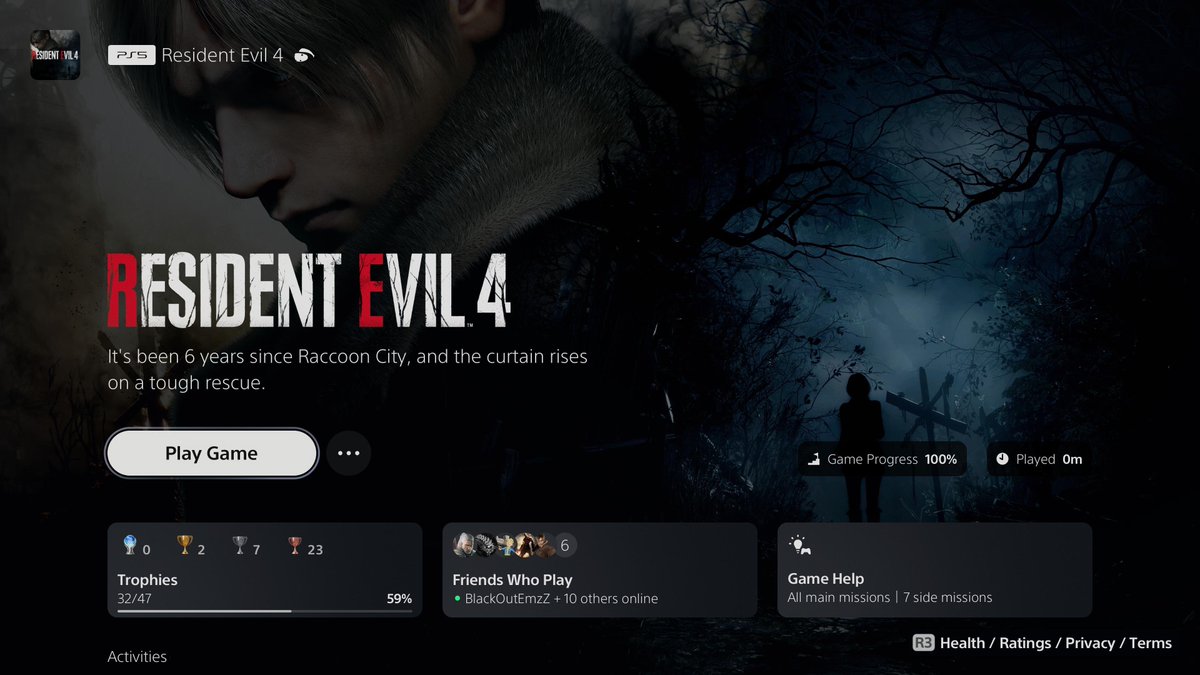Click the bronze trophy count 23
The image size is (1200, 675).
coord(315,549)
